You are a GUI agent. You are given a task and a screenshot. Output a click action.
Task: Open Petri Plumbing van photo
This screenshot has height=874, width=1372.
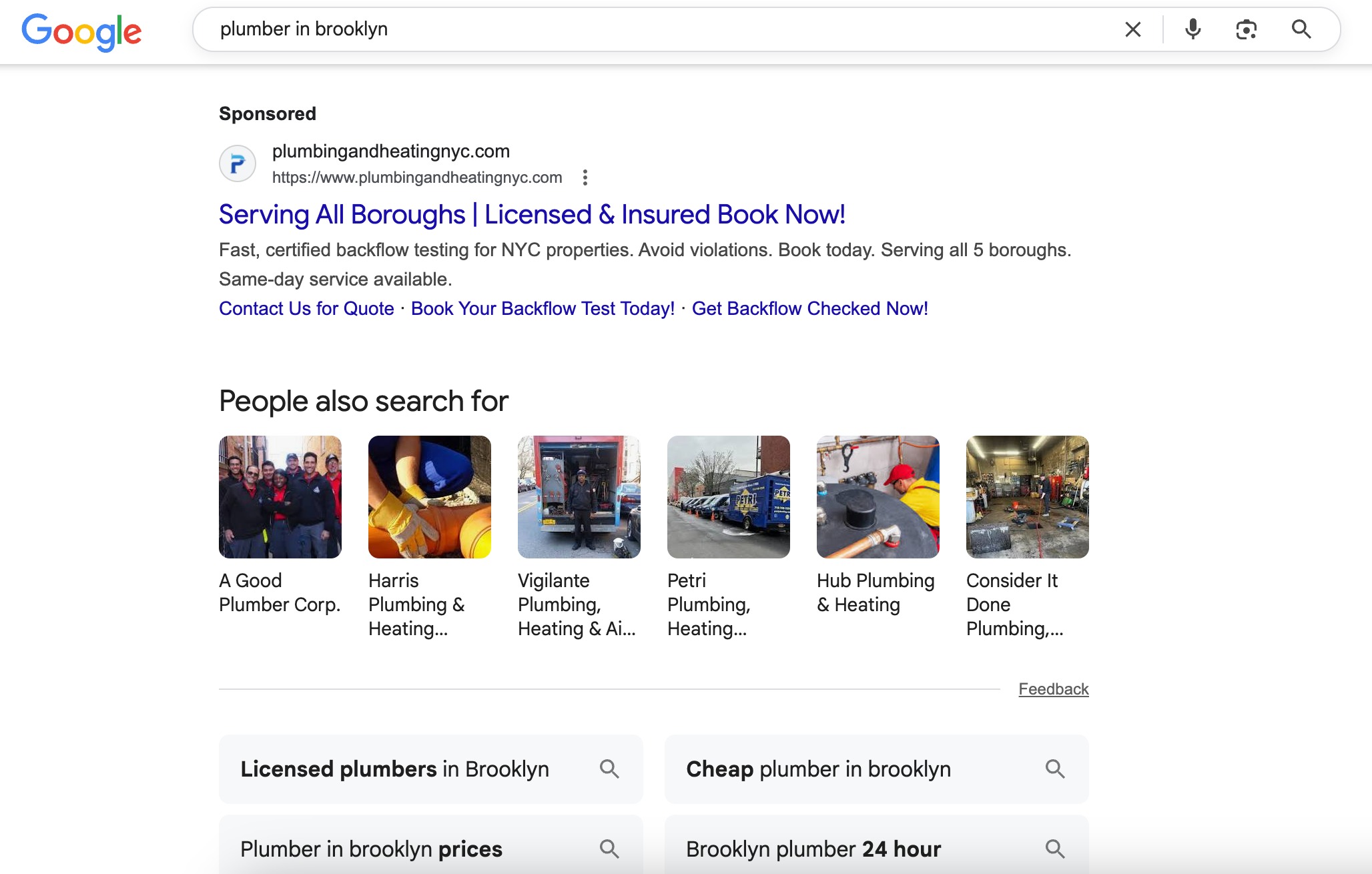tap(729, 497)
